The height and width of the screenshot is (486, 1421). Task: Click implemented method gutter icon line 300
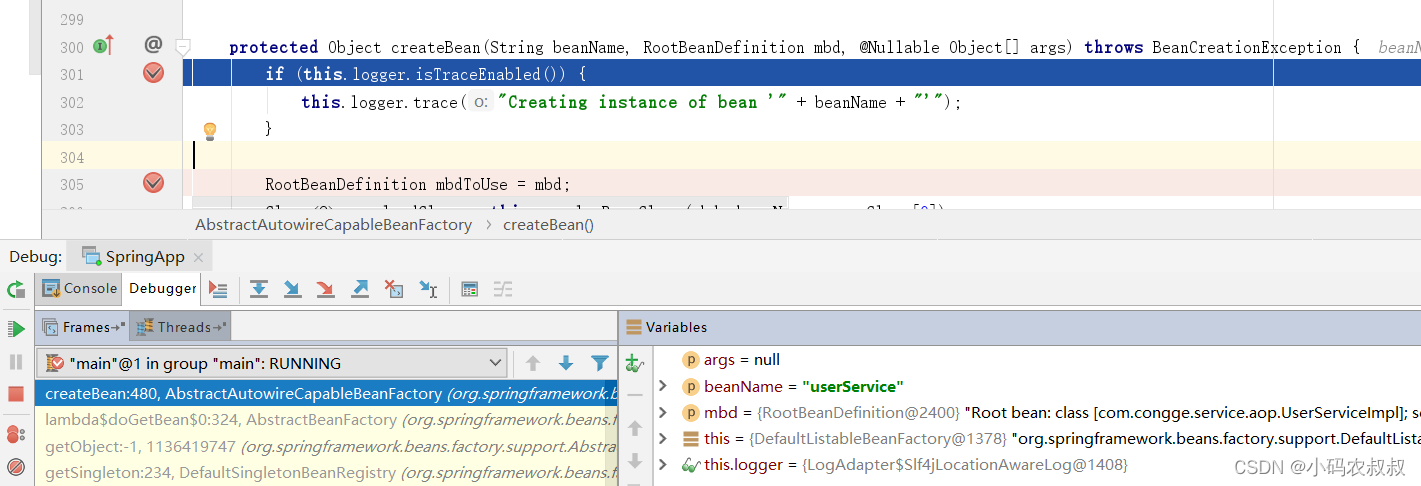[104, 45]
